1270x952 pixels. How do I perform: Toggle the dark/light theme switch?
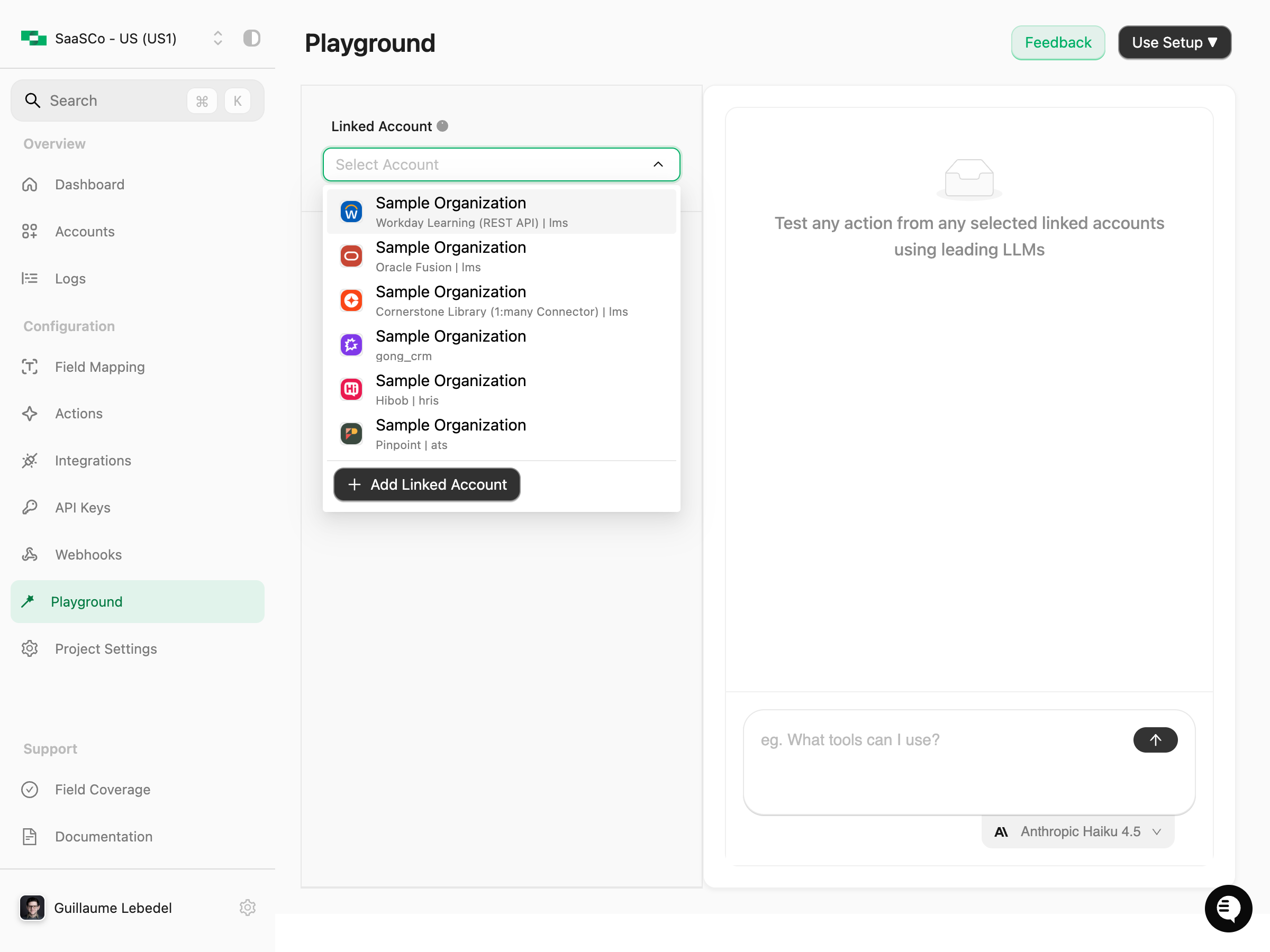point(251,39)
